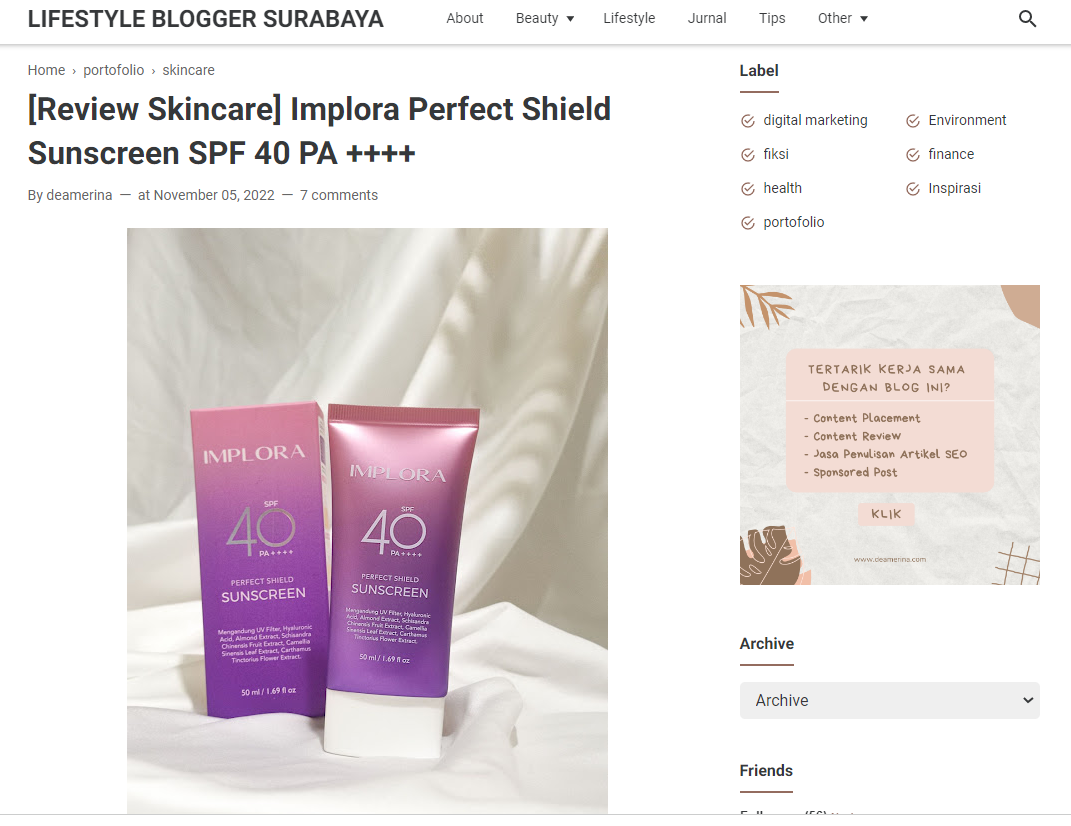Click check icon beside fiksi label

(x=748, y=155)
